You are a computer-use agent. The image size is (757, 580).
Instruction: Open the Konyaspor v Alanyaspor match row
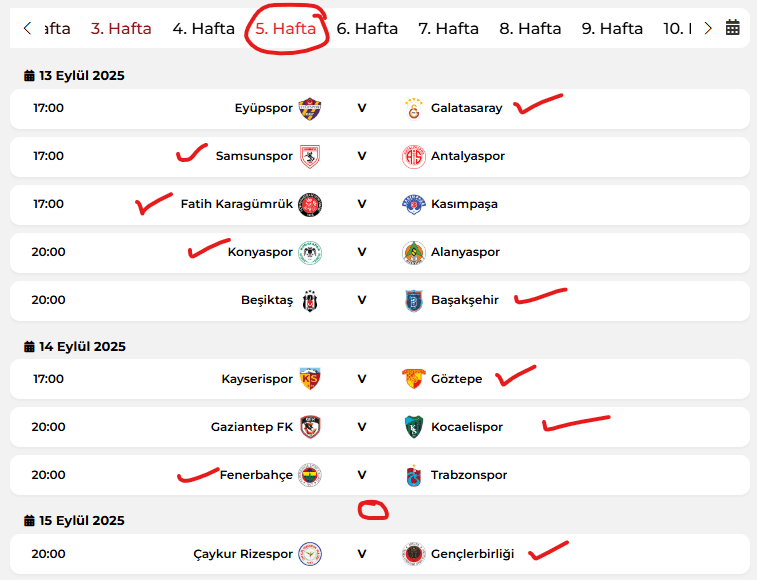click(x=379, y=253)
